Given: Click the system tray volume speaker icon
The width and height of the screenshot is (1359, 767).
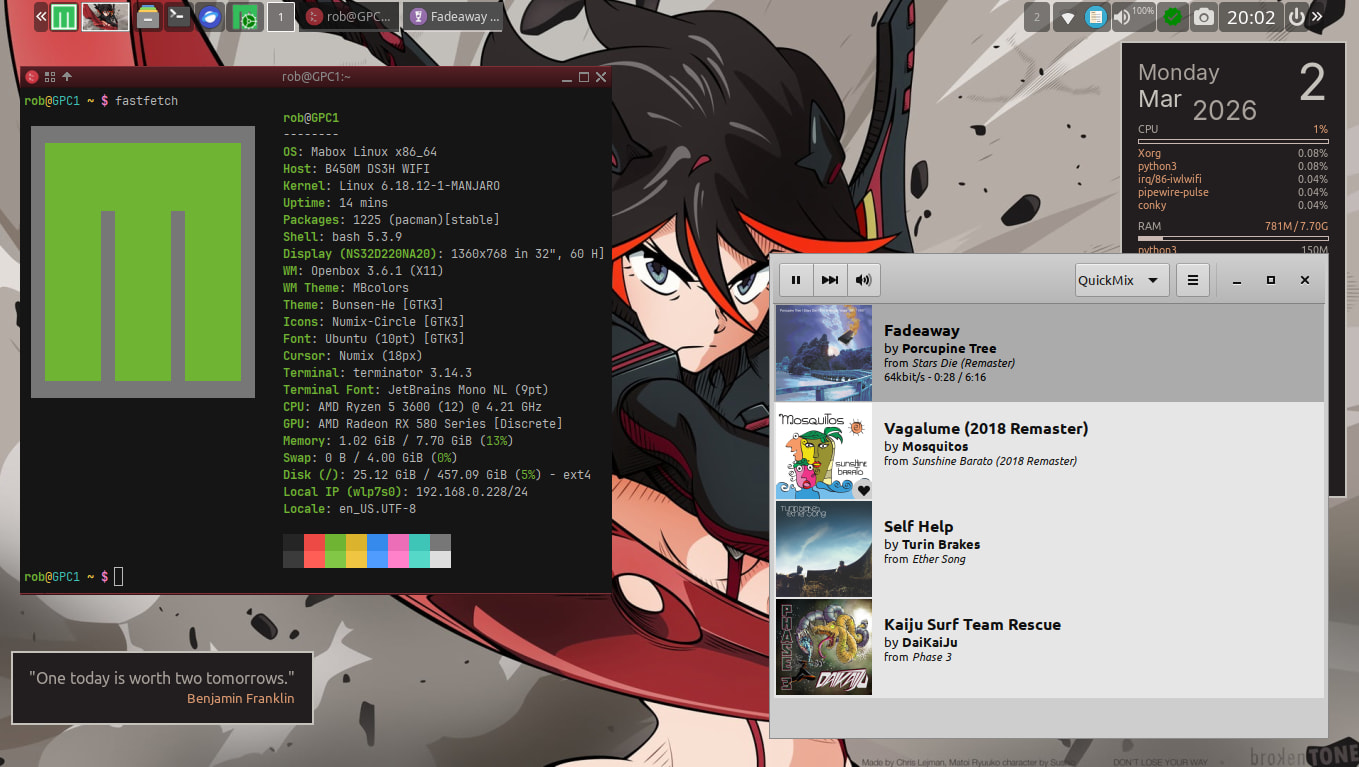Looking at the screenshot, I should click(x=1121, y=17).
